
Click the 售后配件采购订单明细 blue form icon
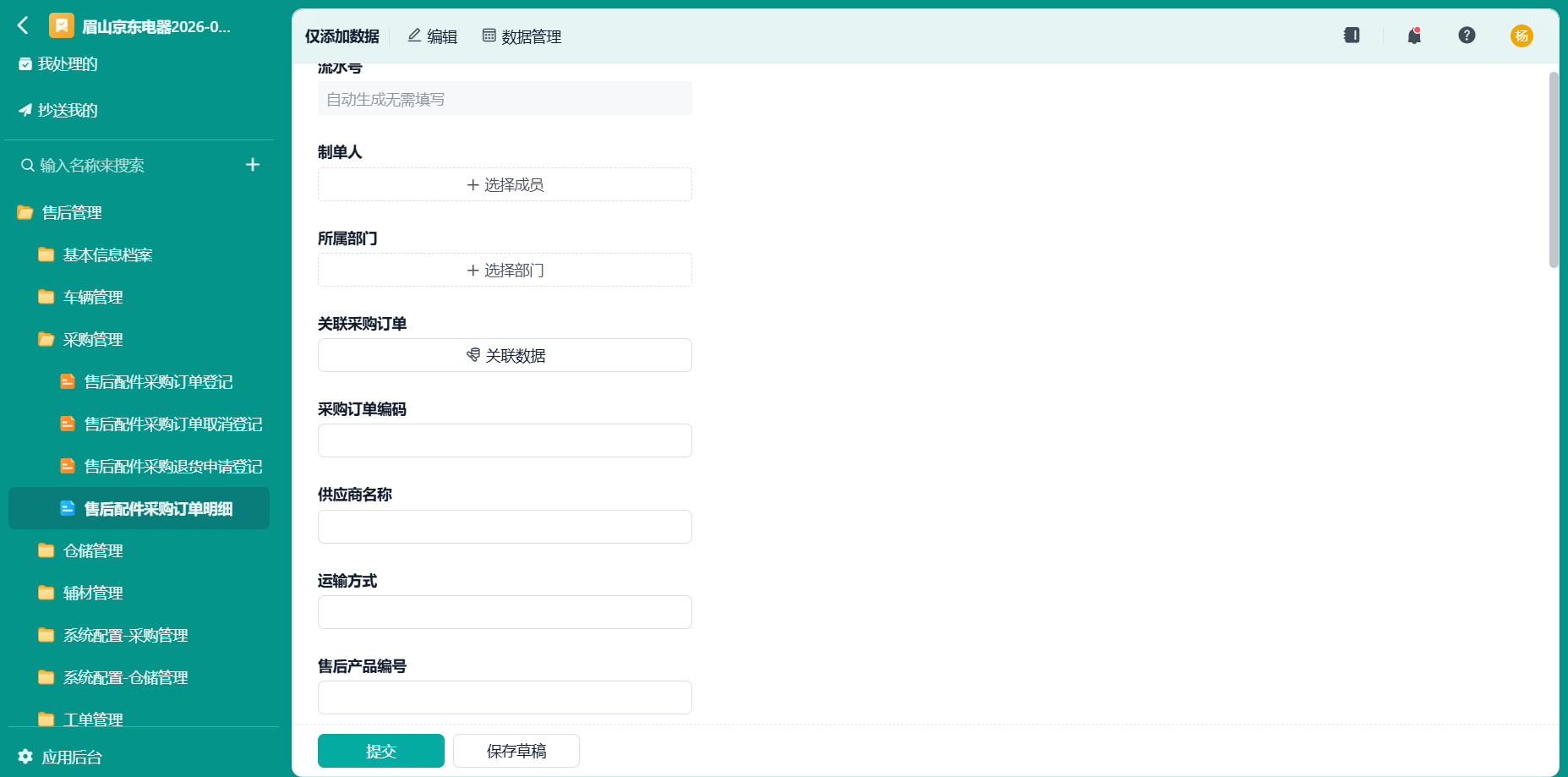pos(68,508)
